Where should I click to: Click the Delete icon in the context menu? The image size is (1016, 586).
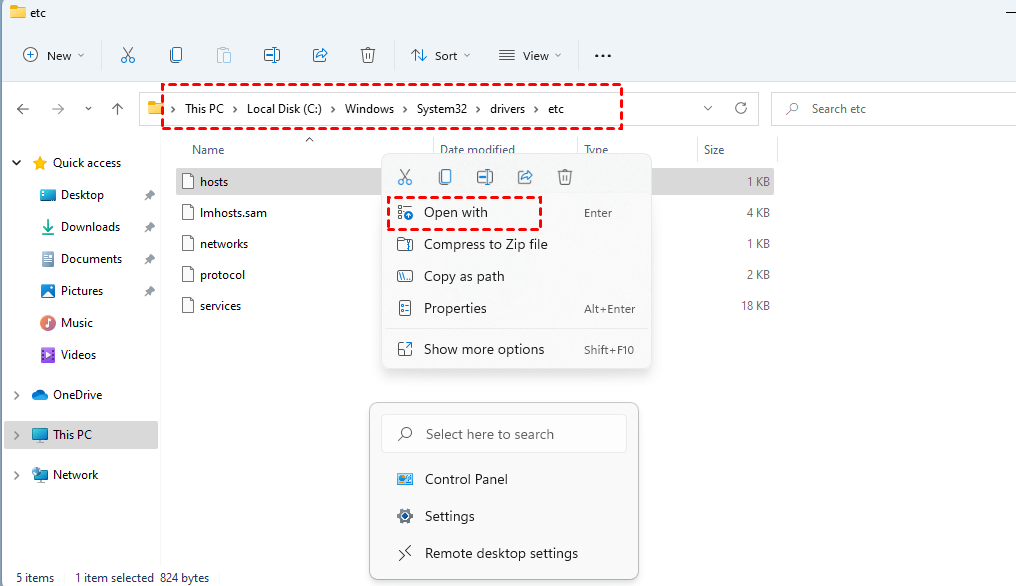pyautogui.click(x=565, y=177)
